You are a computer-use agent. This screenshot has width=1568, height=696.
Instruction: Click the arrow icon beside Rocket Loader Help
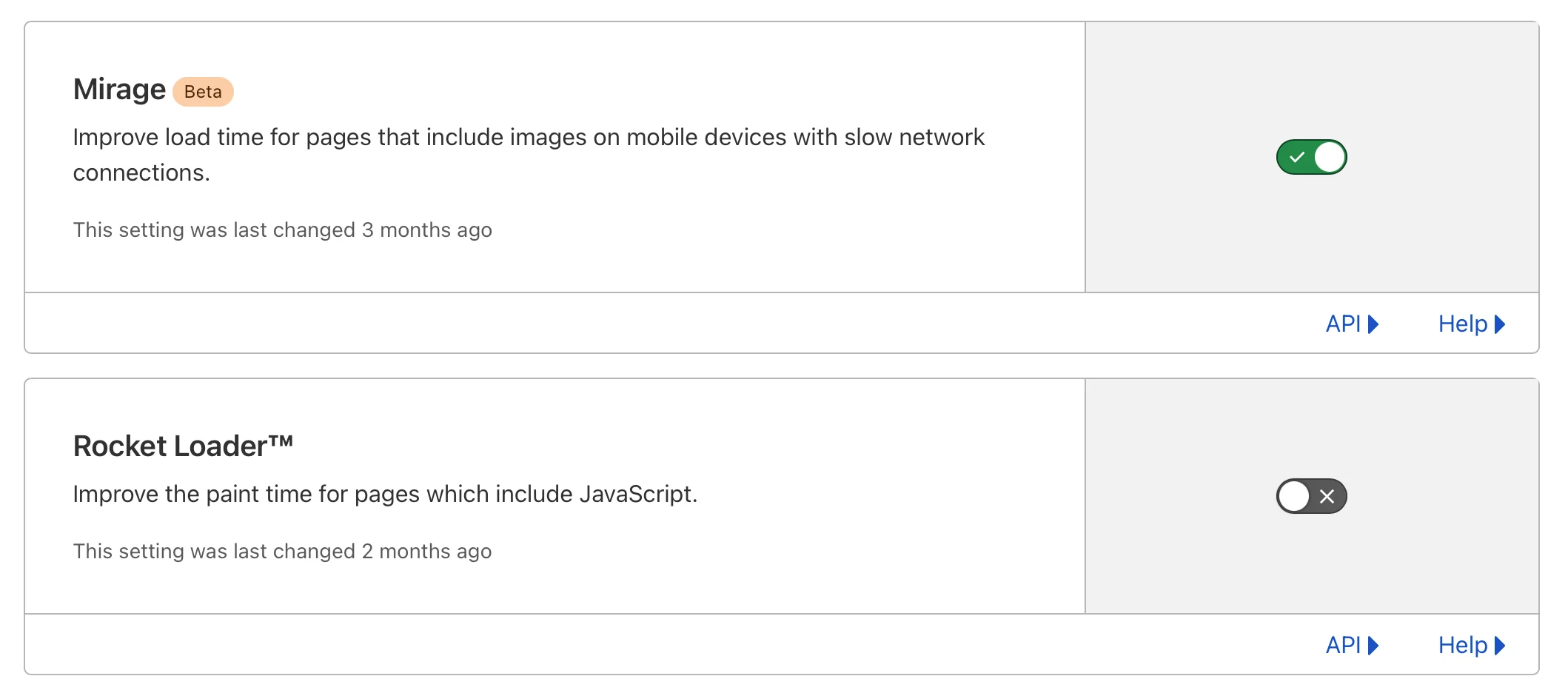click(x=1500, y=646)
